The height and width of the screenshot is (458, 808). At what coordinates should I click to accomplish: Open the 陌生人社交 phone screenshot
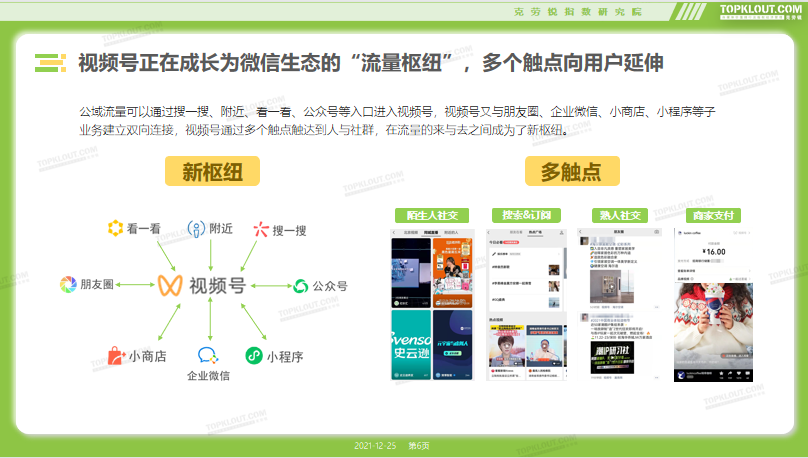(x=432, y=305)
